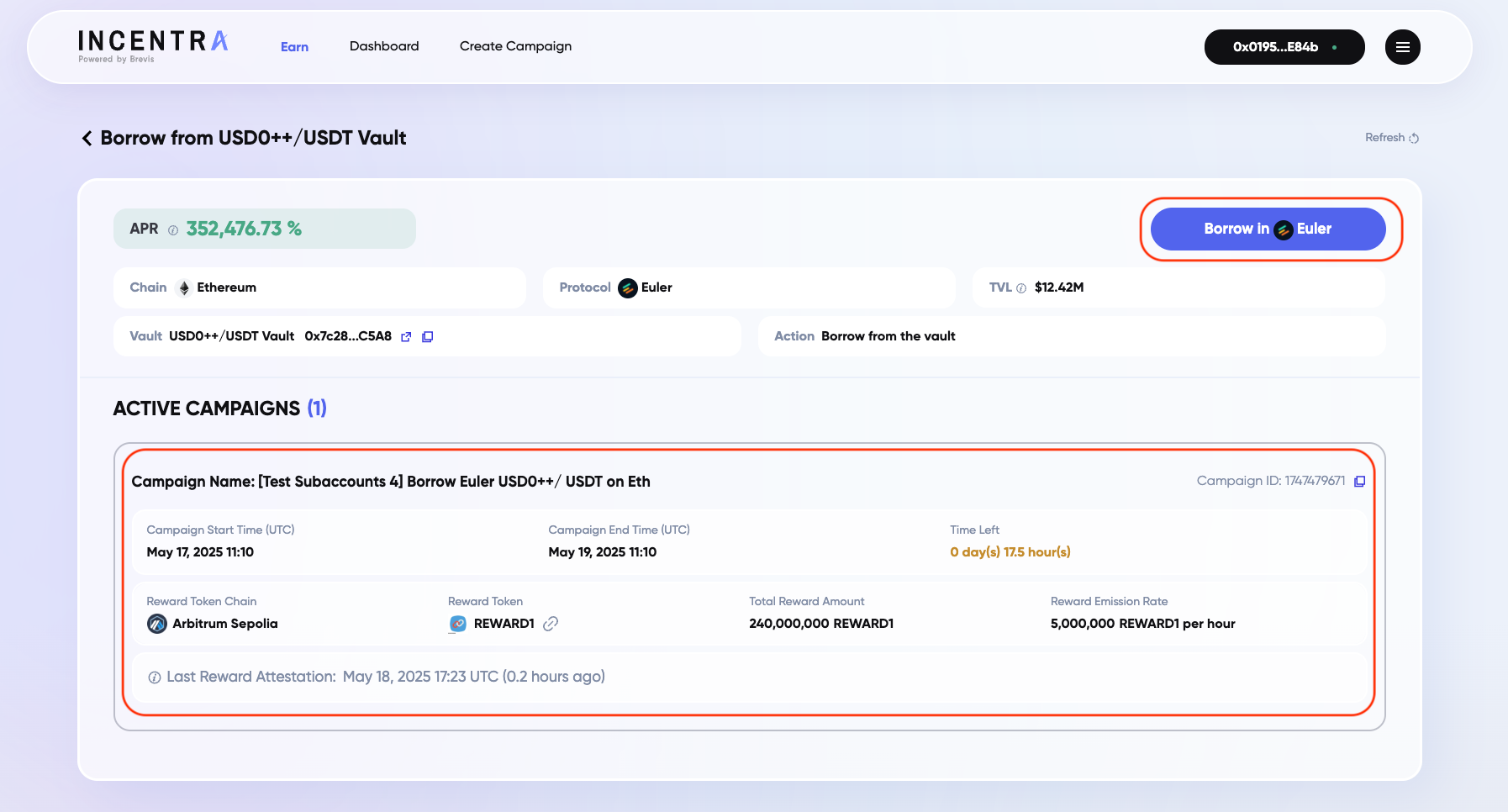
Task: Switch to the Earn tab
Action: [x=294, y=47]
